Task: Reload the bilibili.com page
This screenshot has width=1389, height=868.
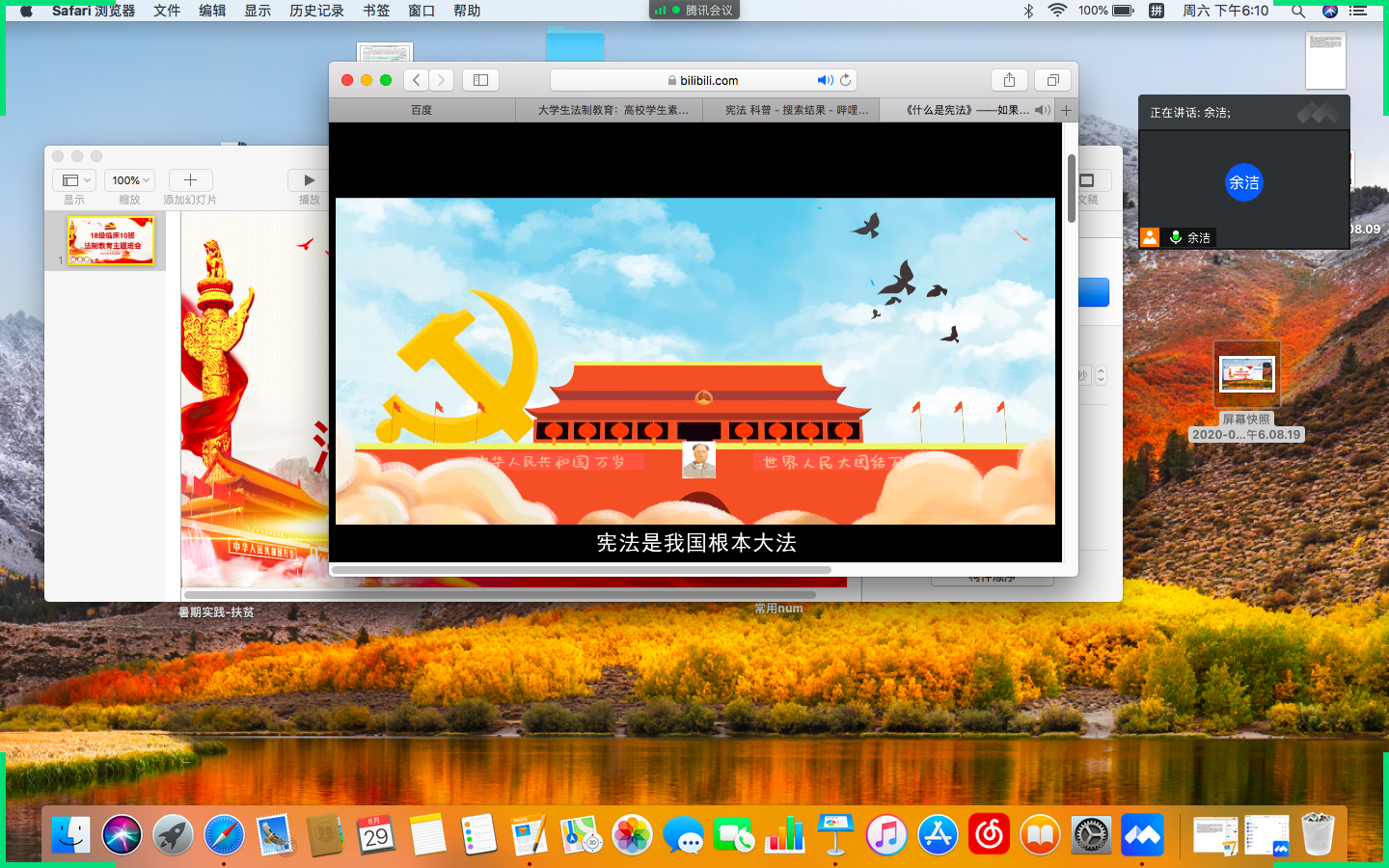Action: (846, 80)
